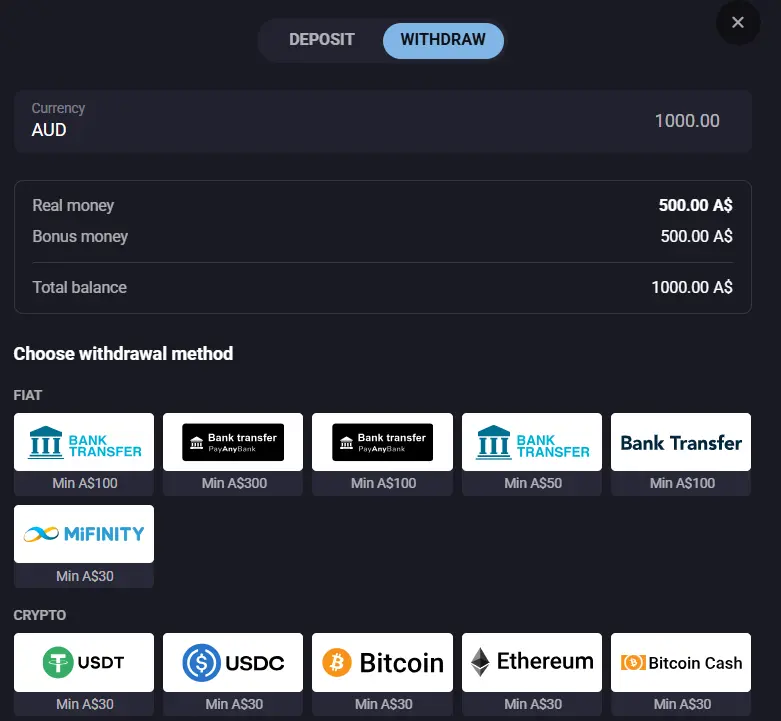
Task: Click the 1000.00 amount field
Action: coord(687,121)
